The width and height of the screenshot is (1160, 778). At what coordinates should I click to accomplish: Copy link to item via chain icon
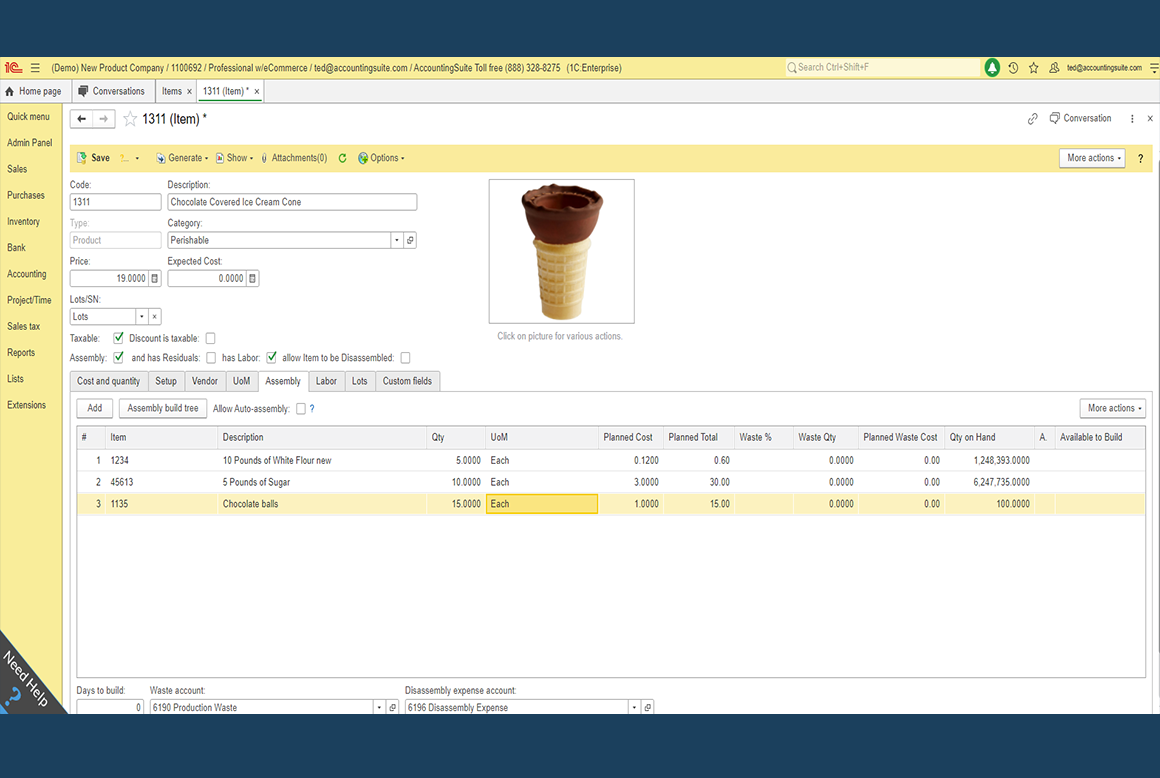[x=1033, y=118]
